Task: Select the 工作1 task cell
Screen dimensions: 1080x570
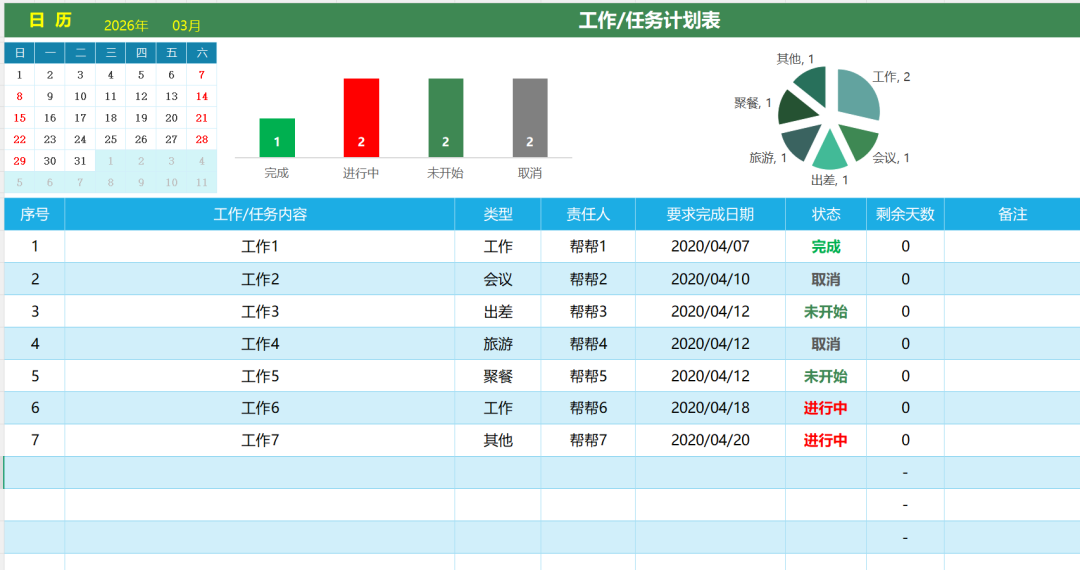Action: (260, 246)
